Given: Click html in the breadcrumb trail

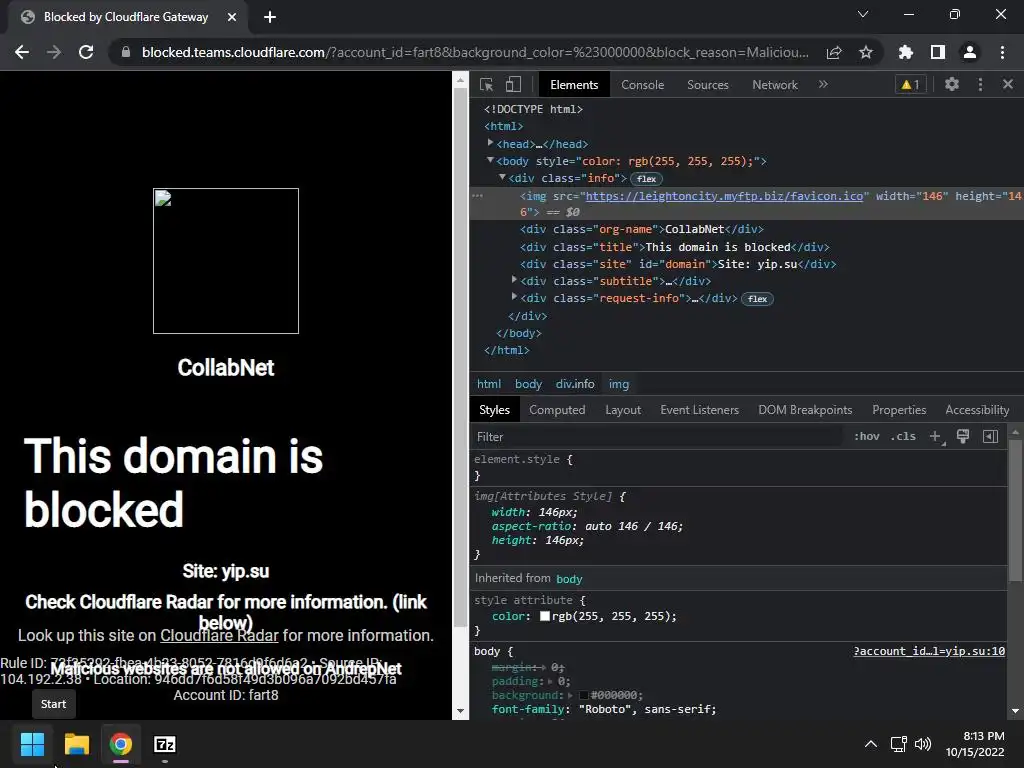Looking at the screenshot, I should tap(489, 384).
